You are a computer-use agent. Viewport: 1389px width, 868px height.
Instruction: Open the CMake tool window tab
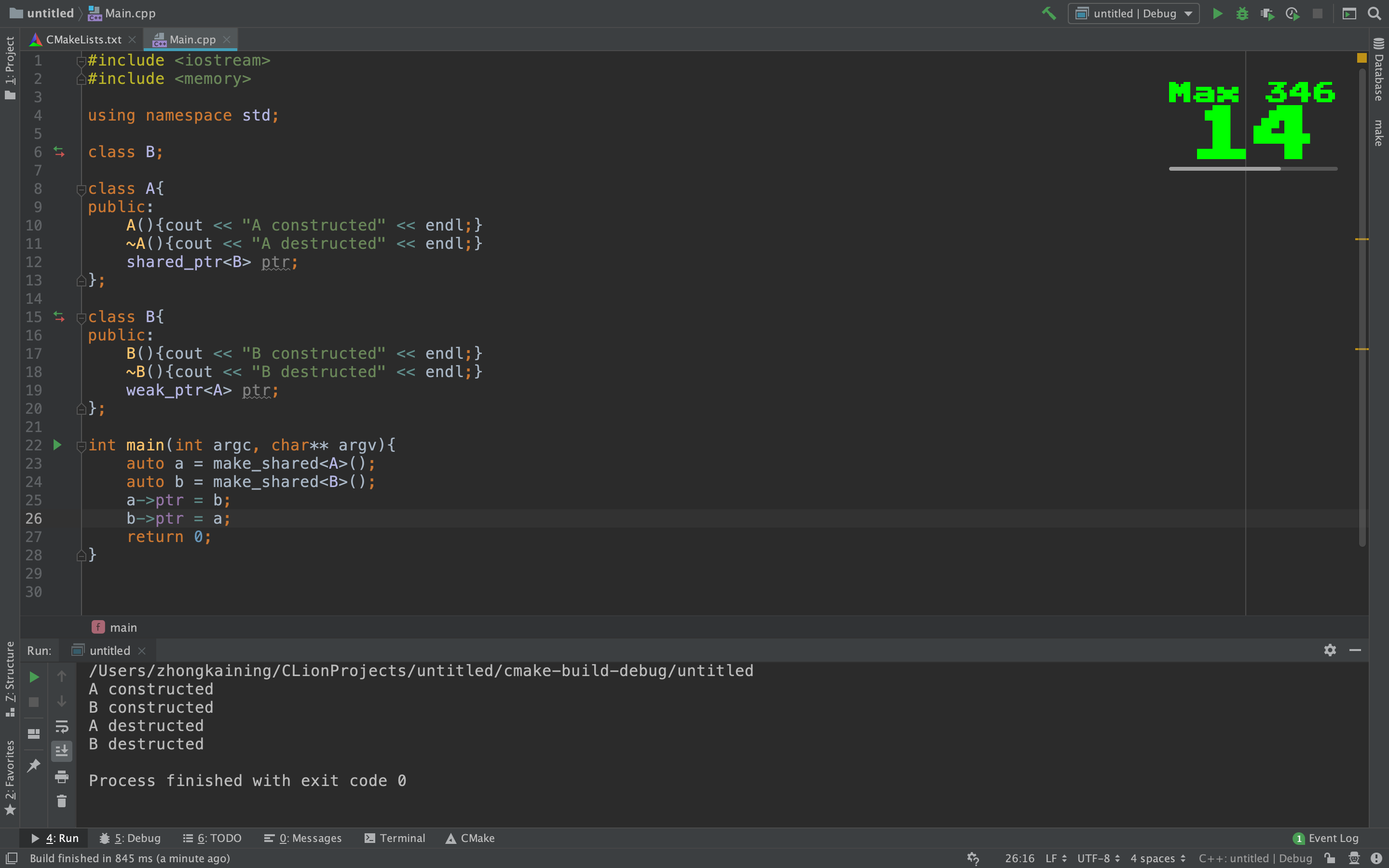click(470, 838)
